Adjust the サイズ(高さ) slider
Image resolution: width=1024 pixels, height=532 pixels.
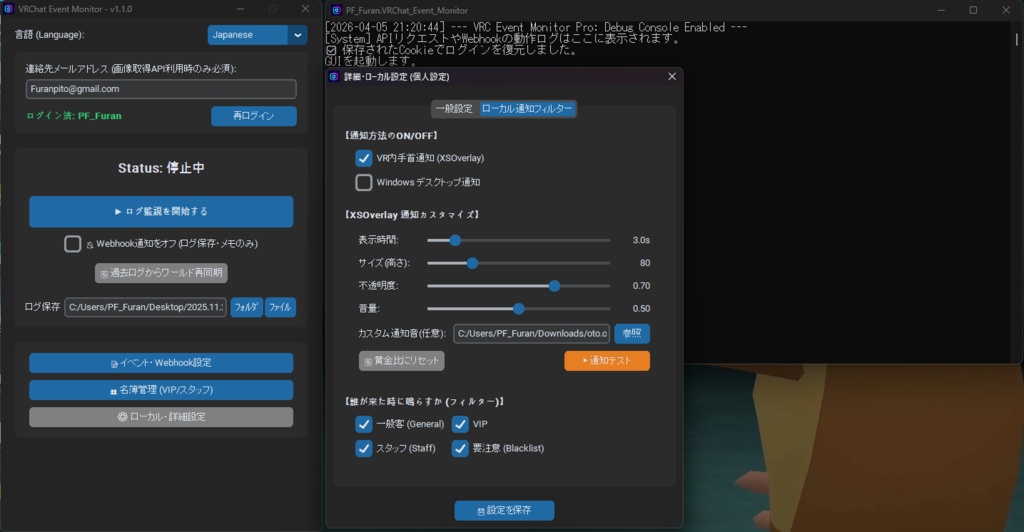[519, 263]
